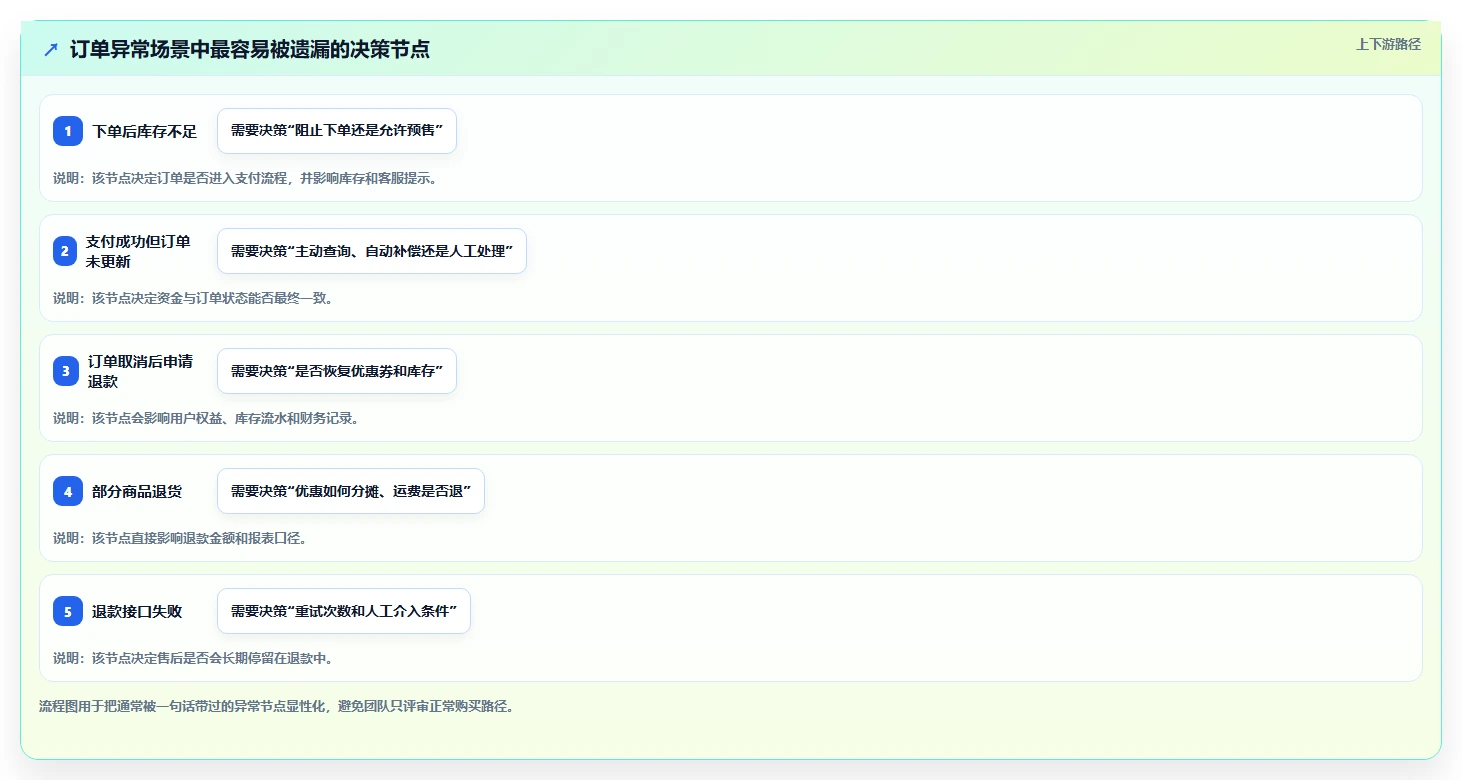Click the arrow icon beside the title
This screenshot has width=1462, height=780.
51,49
